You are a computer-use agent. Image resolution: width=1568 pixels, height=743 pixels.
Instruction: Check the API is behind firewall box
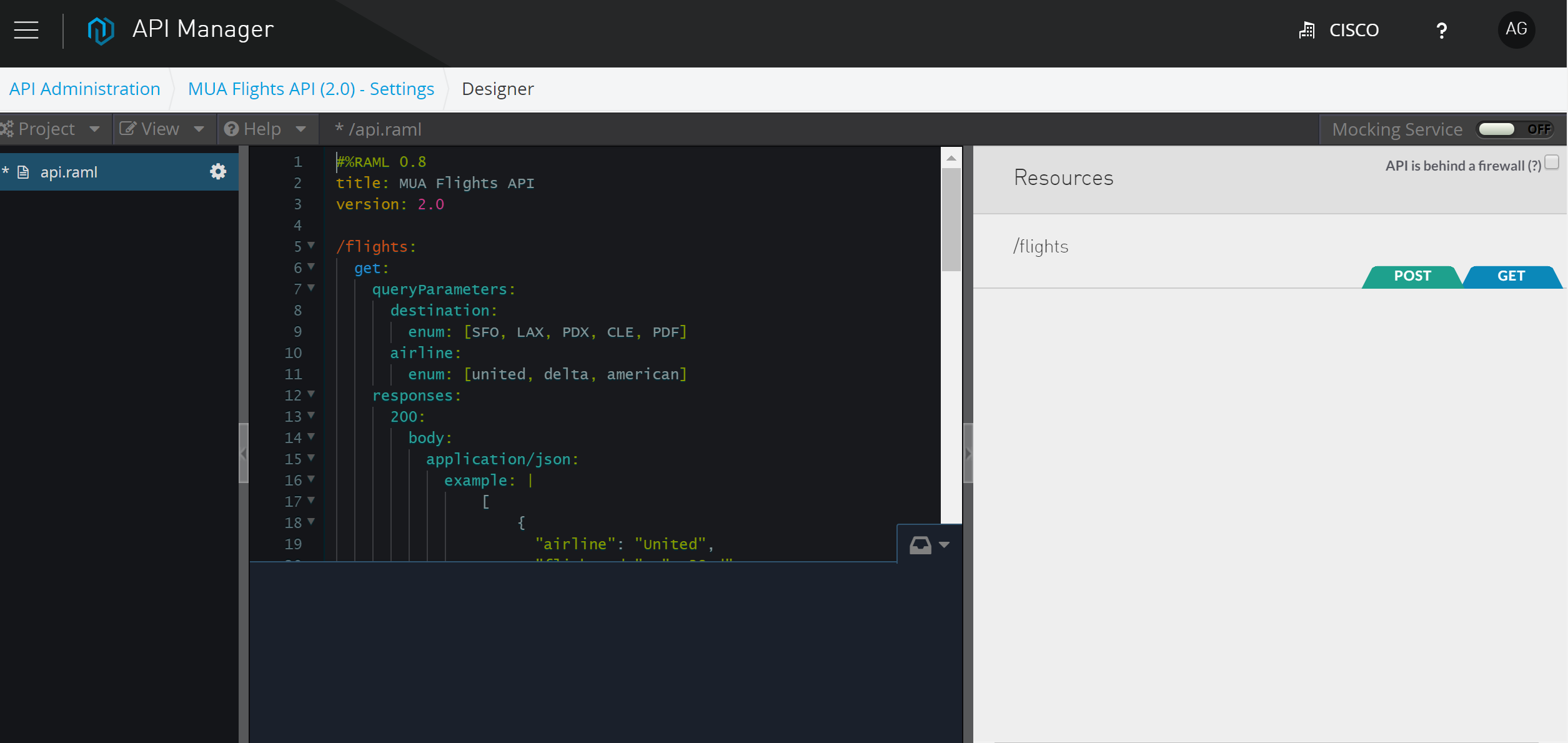tap(1552, 163)
